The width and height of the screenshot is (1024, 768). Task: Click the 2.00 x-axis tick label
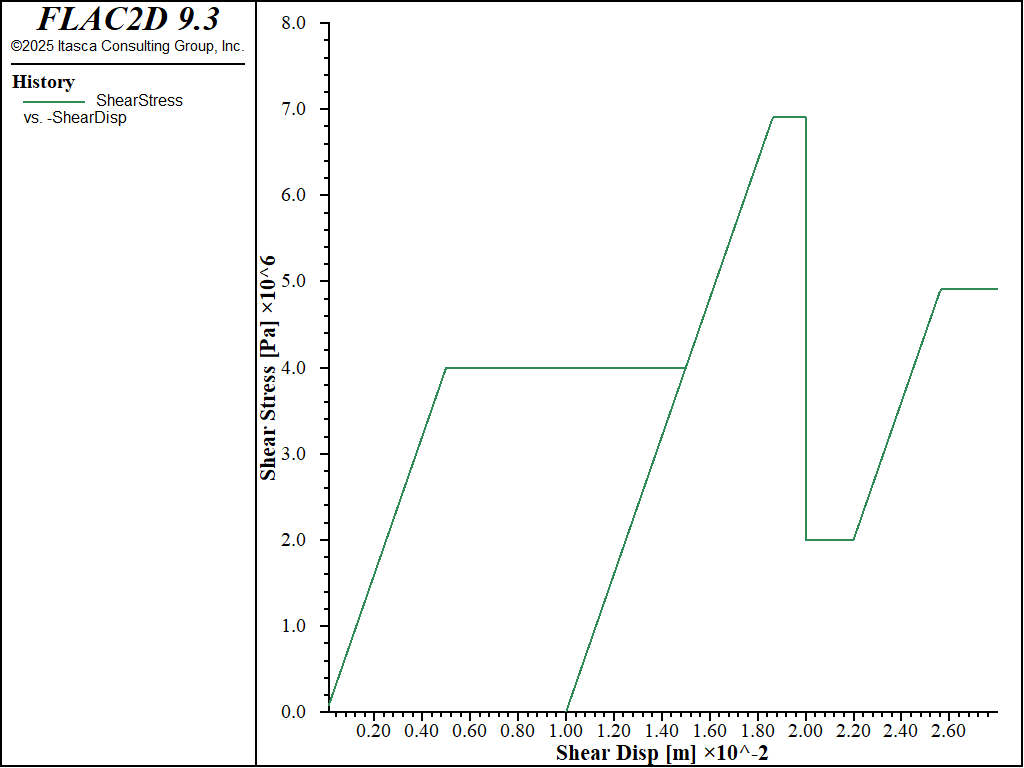tap(805, 731)
